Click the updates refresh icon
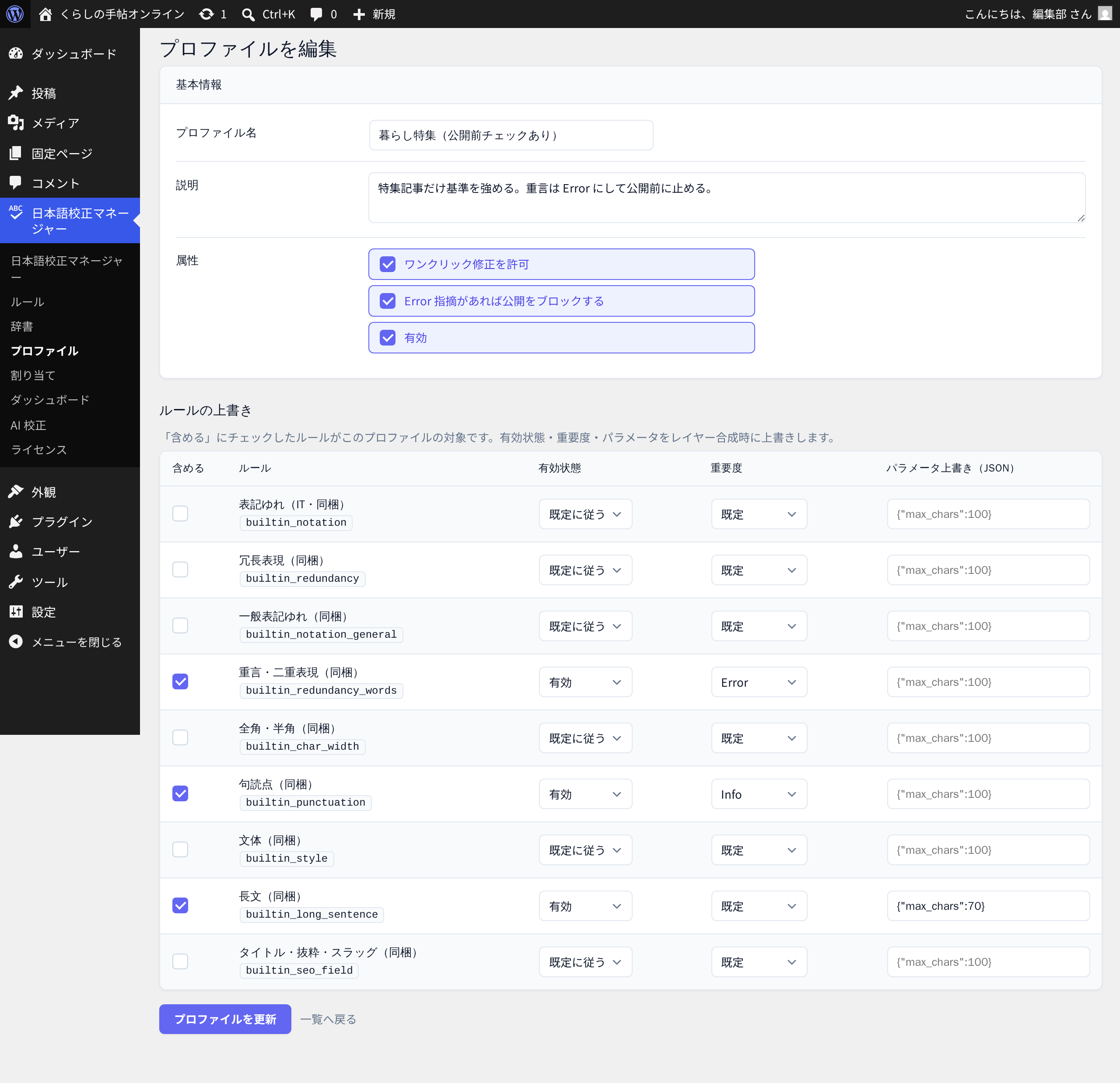Image resolution: width=1120 pixels, height=1083 pixels. tap(206, 14)
